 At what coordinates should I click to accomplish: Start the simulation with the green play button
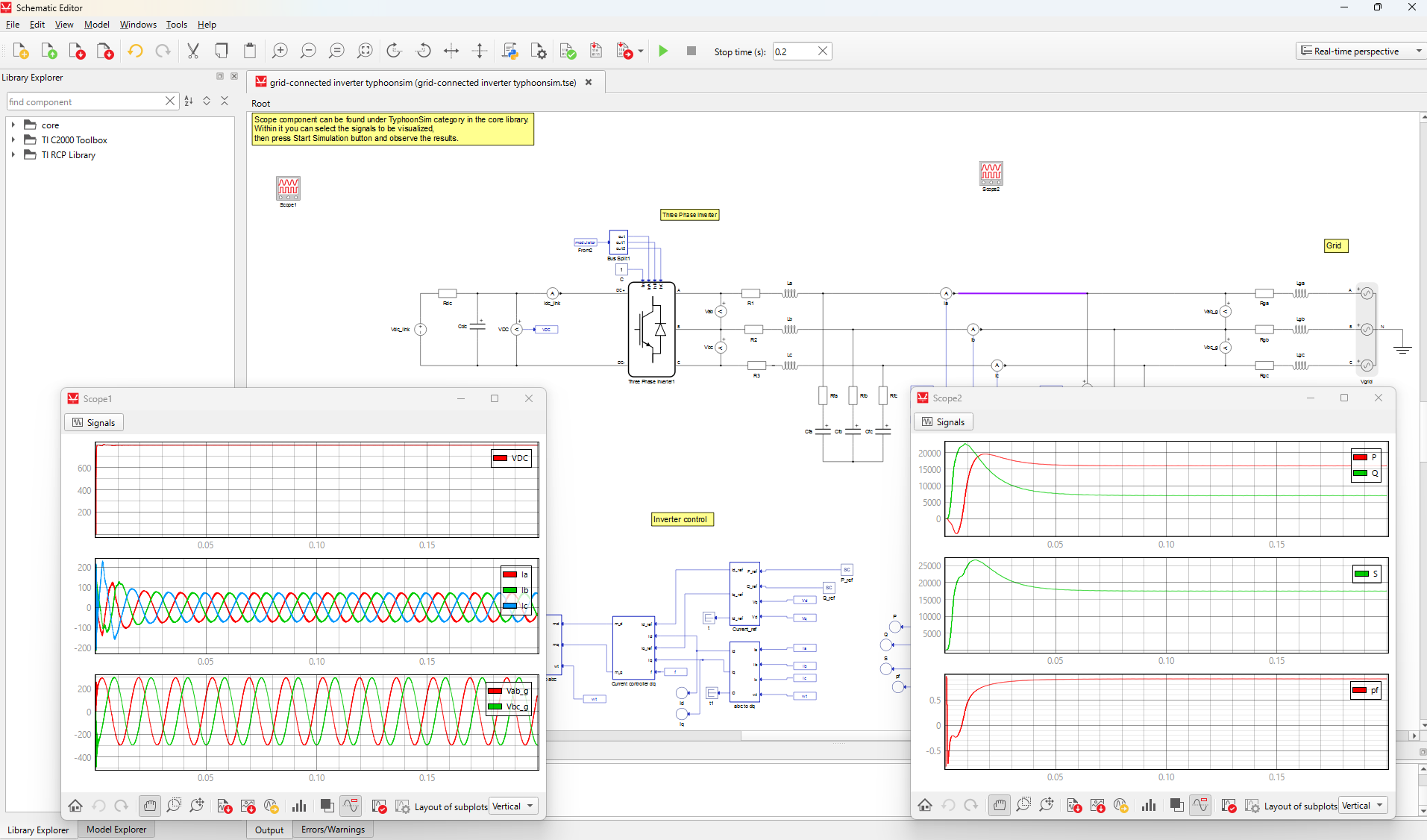click(663, 51)
